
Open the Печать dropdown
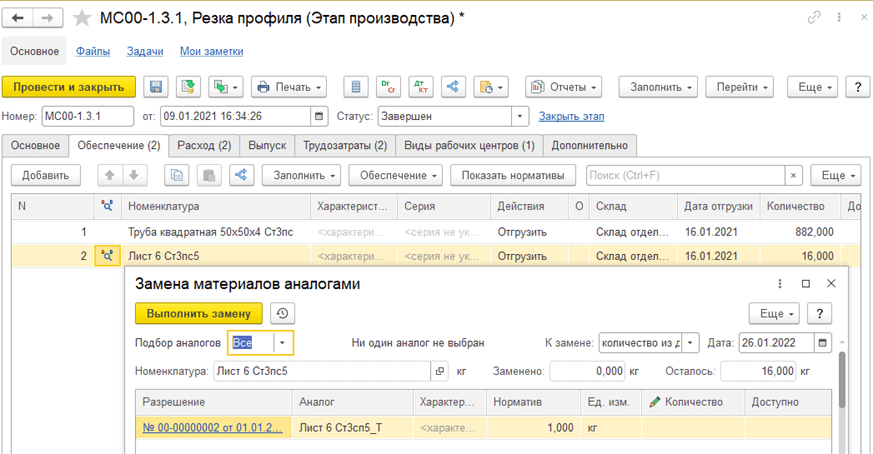[x=289, y=87]
